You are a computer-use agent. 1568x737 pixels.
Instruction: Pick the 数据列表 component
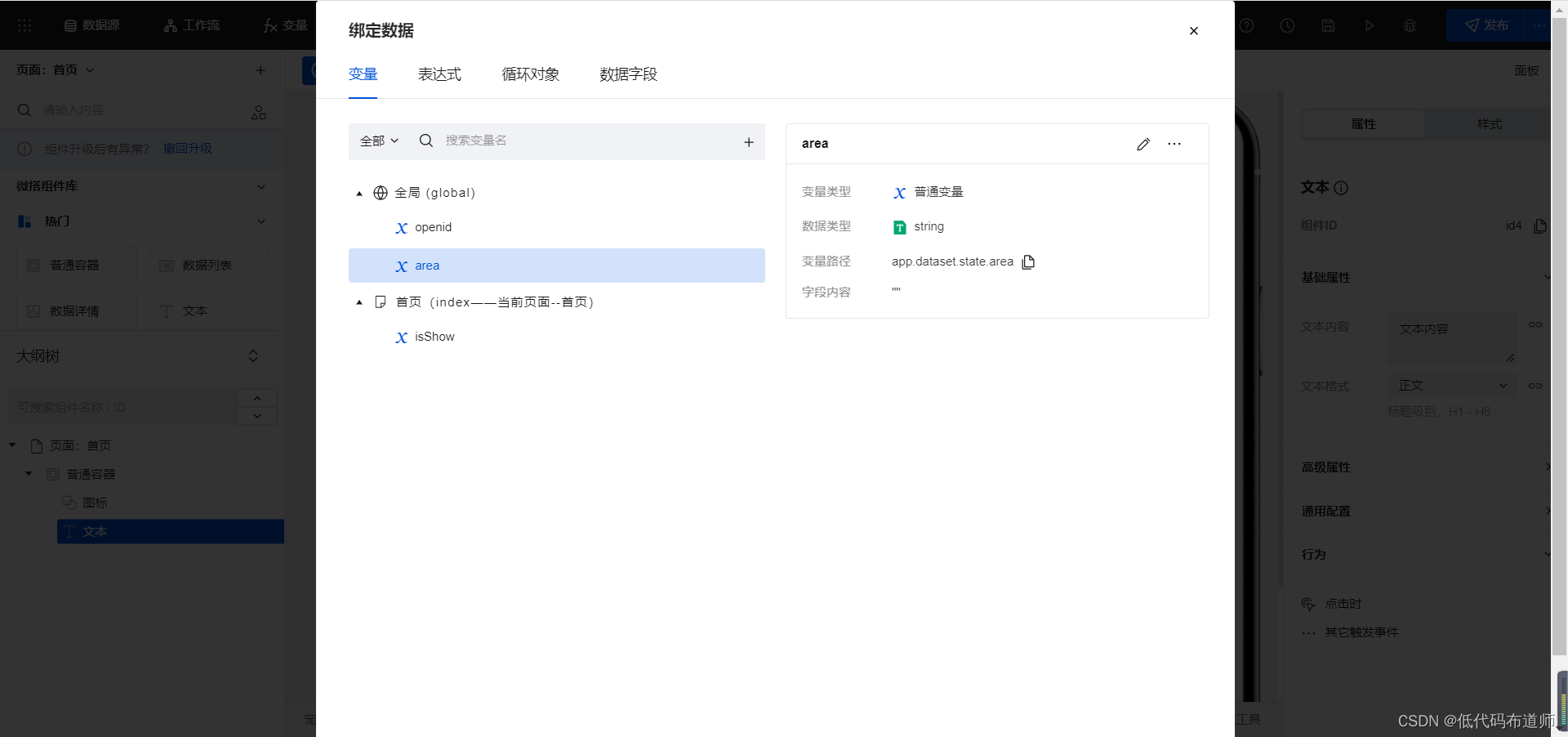point(209,266)
